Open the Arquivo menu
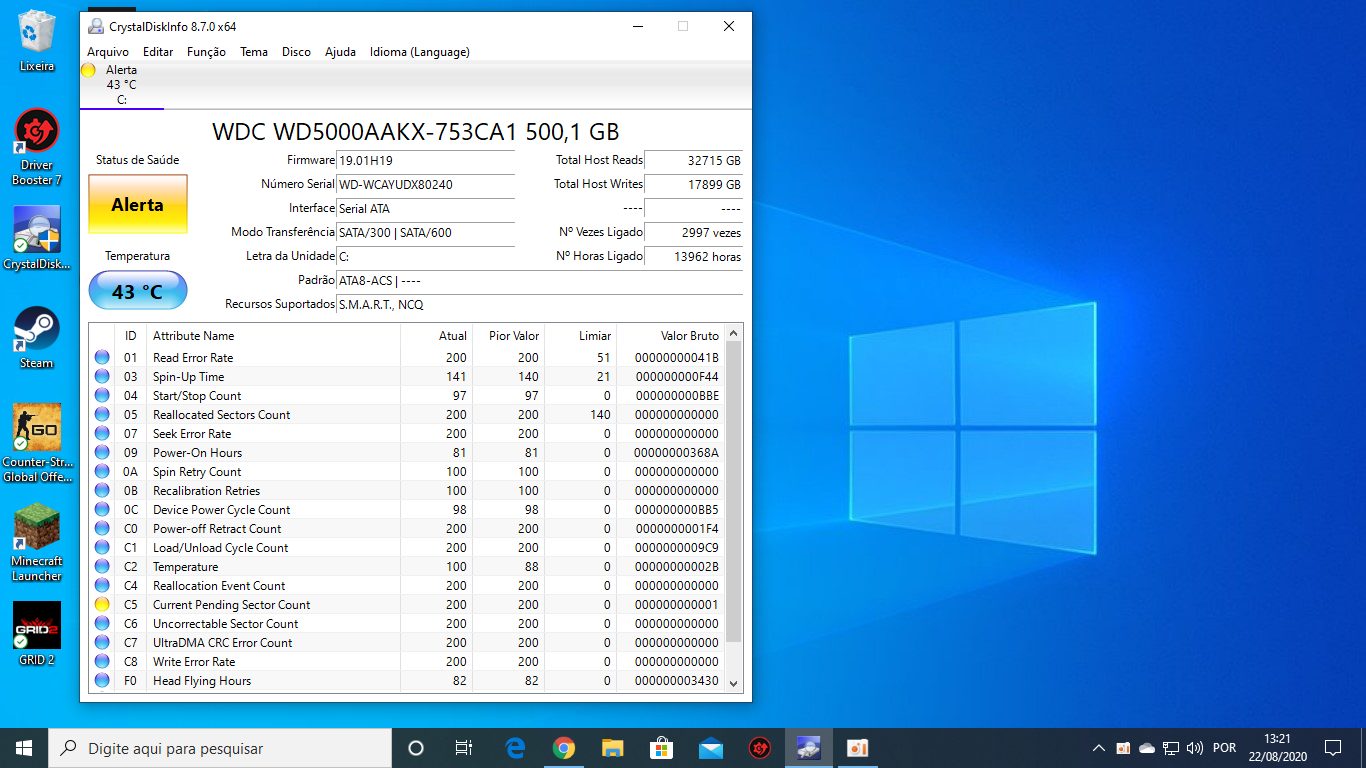 [108, 52]
